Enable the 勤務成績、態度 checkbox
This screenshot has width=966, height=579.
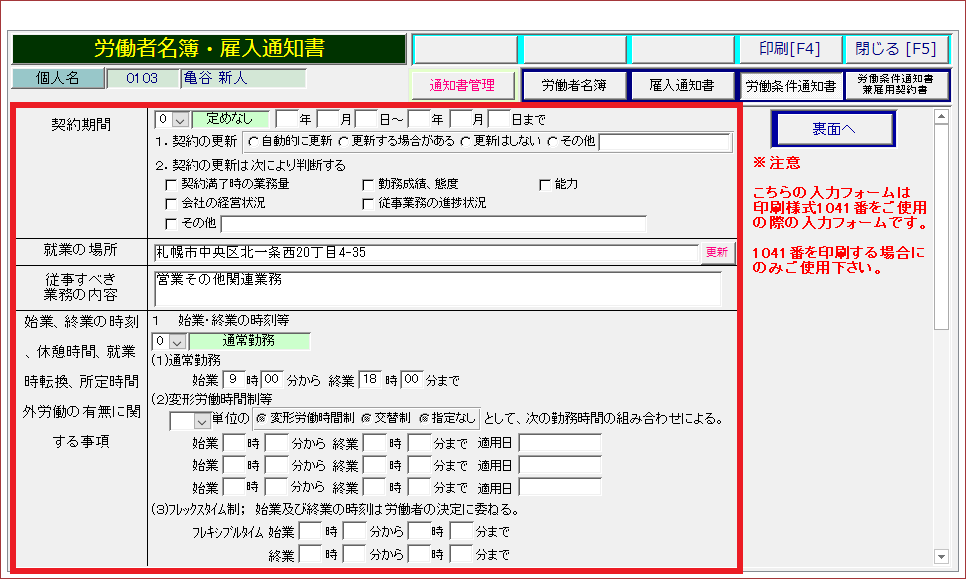point(368,185)
